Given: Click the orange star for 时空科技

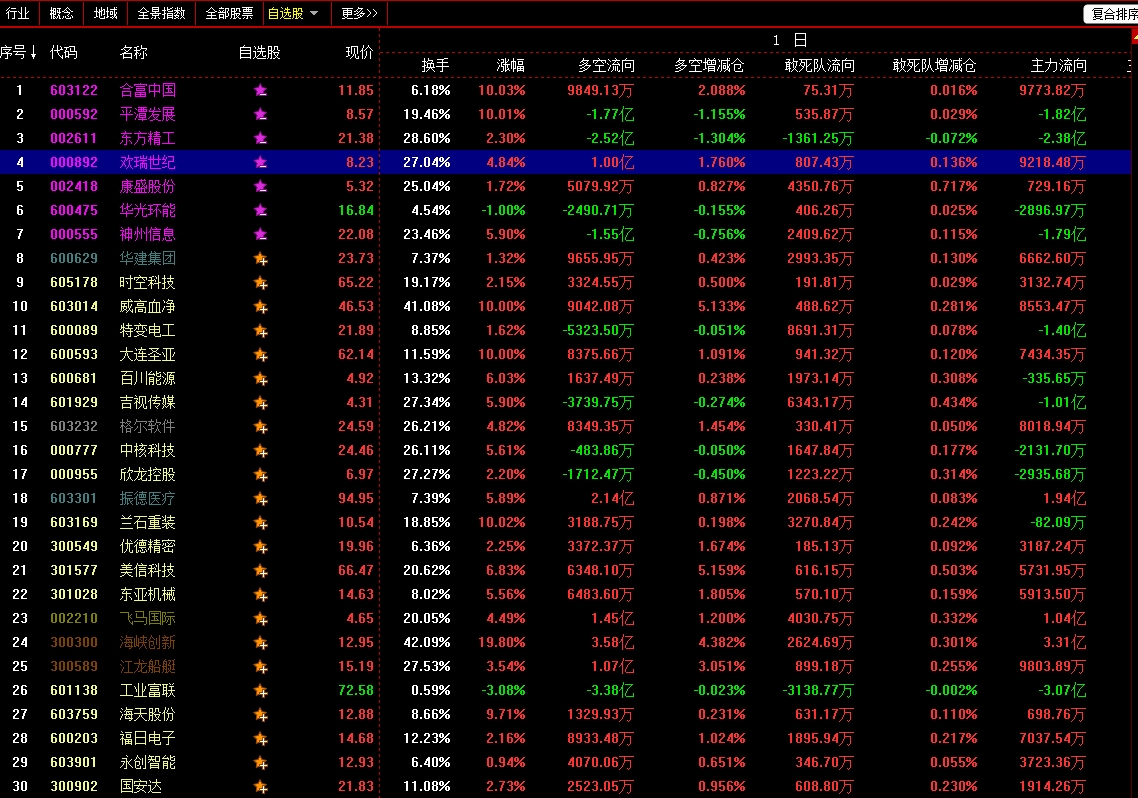Looking at the screenshot, I should pyautogui.click(x=260, y=283).
